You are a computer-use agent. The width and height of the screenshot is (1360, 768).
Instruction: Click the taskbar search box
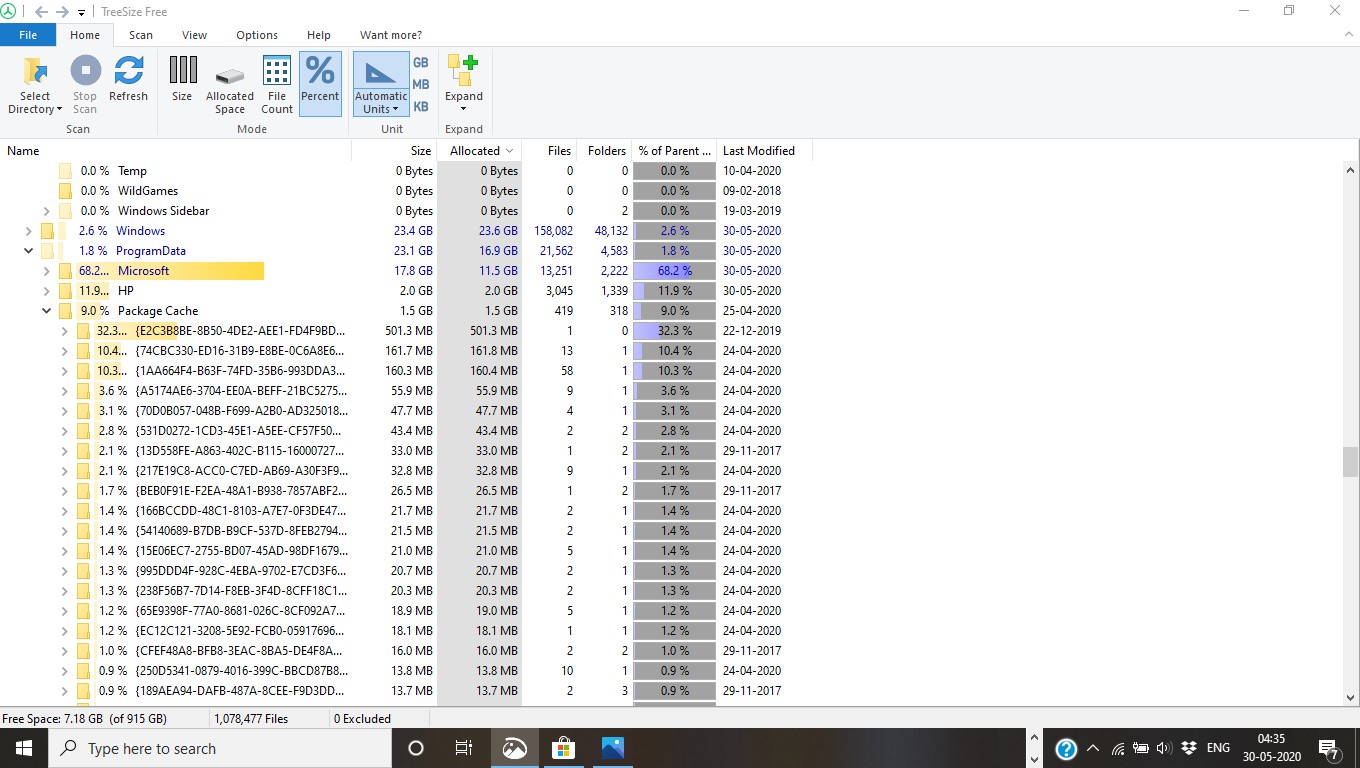coord(219,748)
